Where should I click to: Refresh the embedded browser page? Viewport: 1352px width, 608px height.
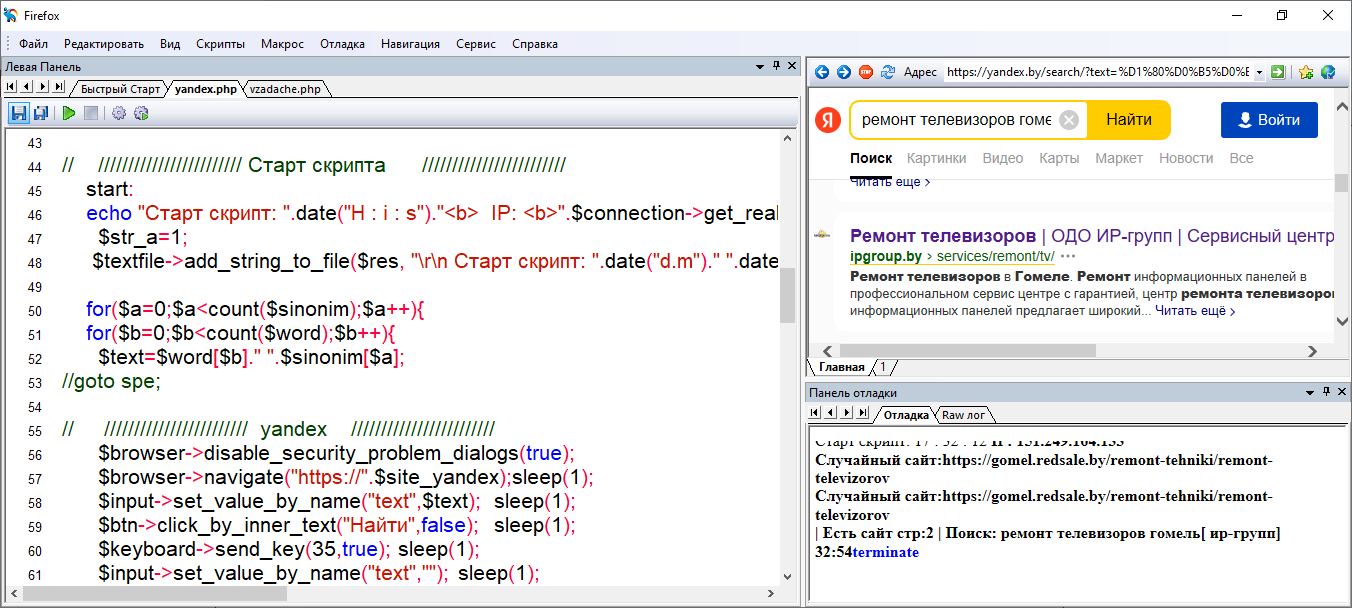tap(886, 72)
